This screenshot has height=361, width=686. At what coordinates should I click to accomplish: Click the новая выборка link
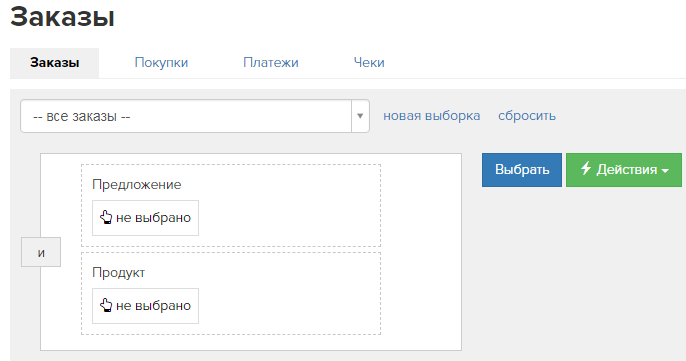pos(431,116)
